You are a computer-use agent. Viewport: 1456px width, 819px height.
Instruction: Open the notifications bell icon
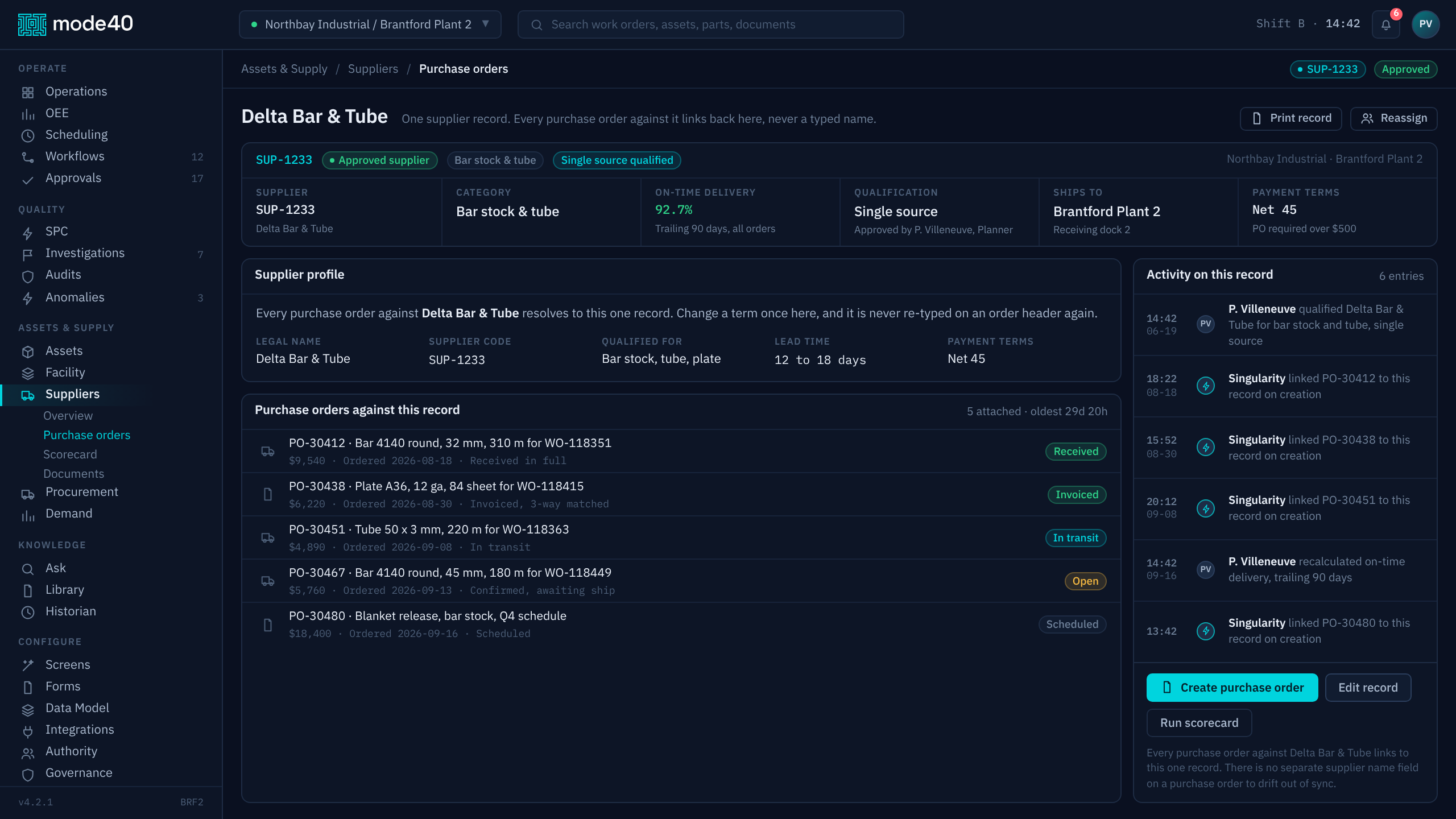point(1385,24)
